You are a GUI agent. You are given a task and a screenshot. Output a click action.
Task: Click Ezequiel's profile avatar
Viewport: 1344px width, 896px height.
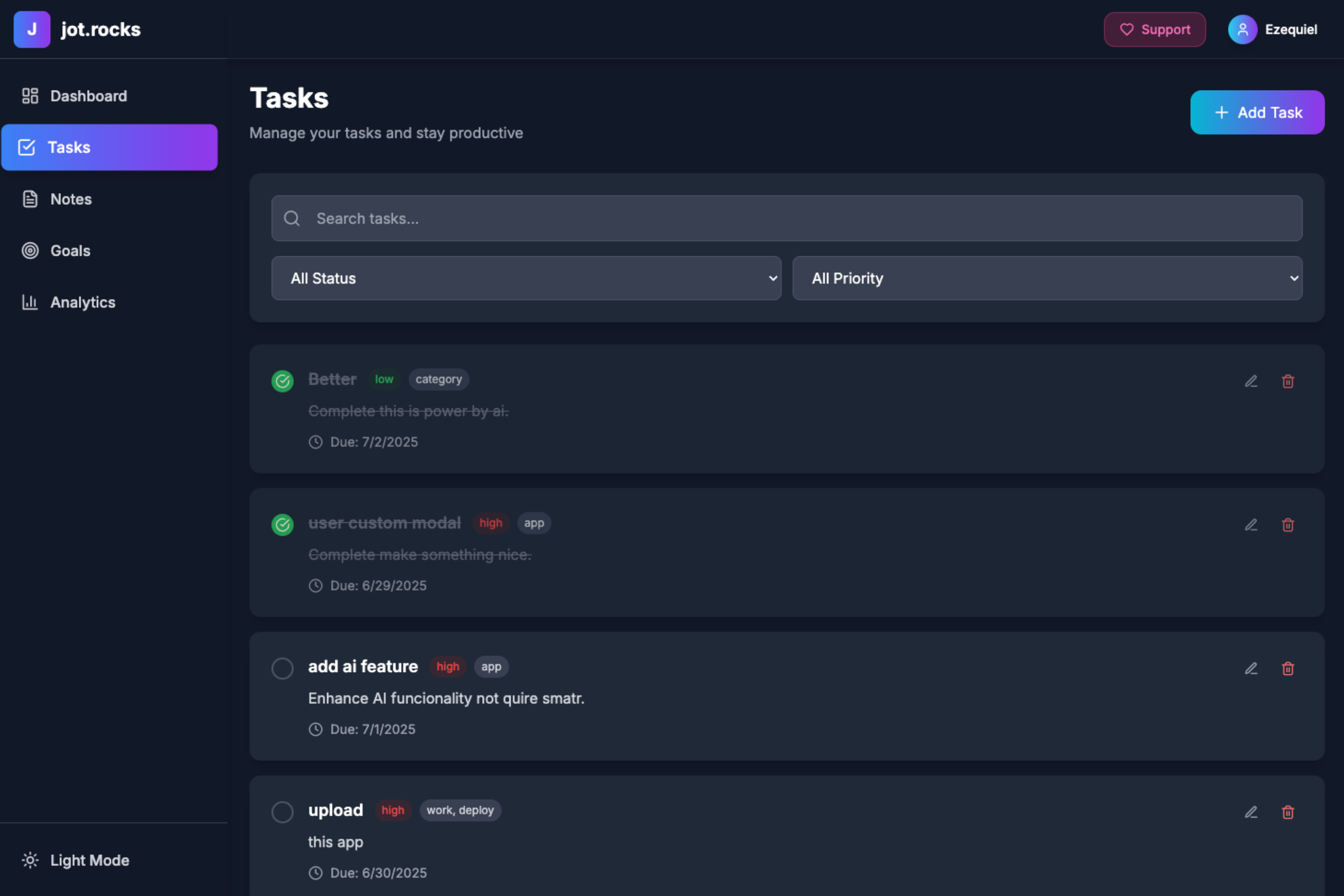1242,29
